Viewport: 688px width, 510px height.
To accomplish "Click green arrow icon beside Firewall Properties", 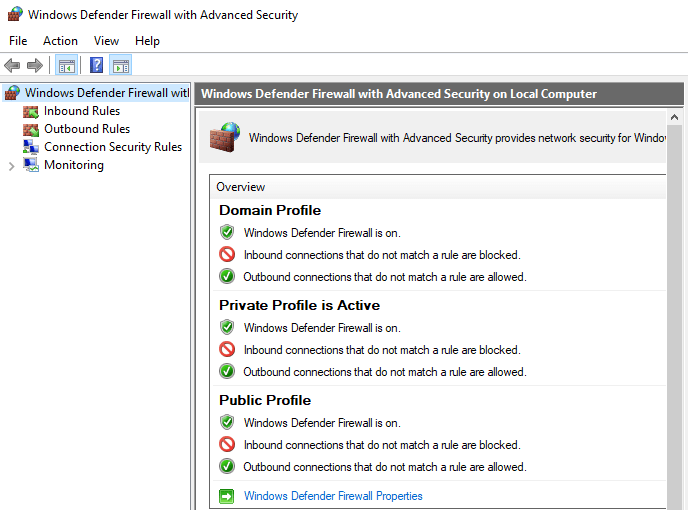I will click(x=227, y=496).
